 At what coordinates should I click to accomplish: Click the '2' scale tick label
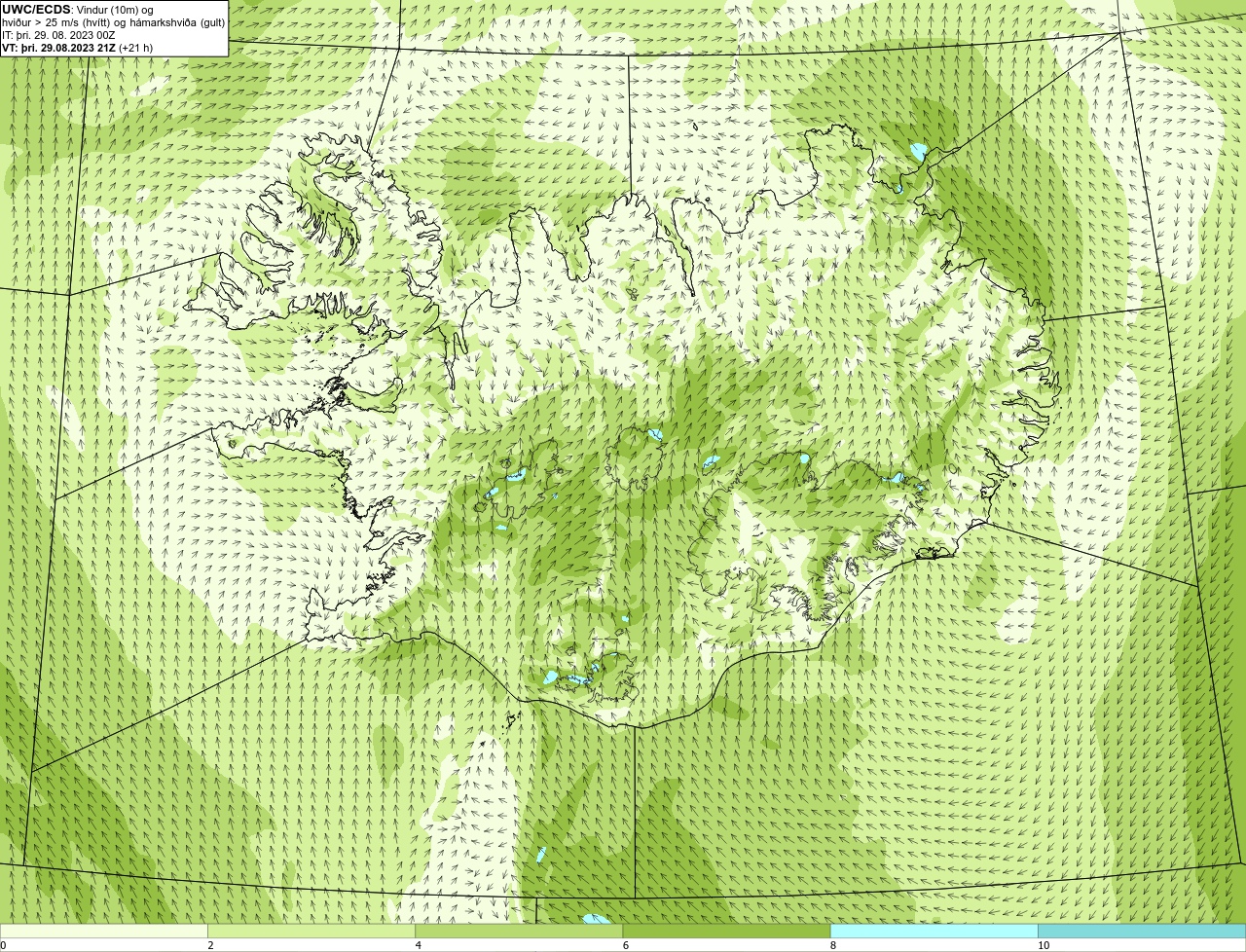pos(210,945)
